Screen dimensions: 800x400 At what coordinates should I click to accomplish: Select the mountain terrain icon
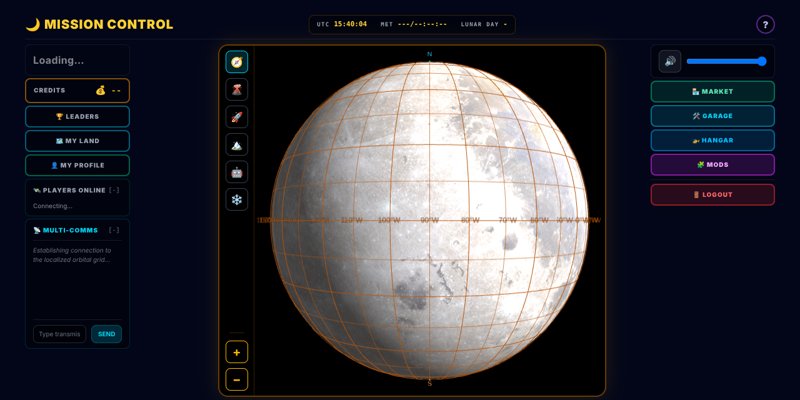pyautogui.click(x=237, y=144)
